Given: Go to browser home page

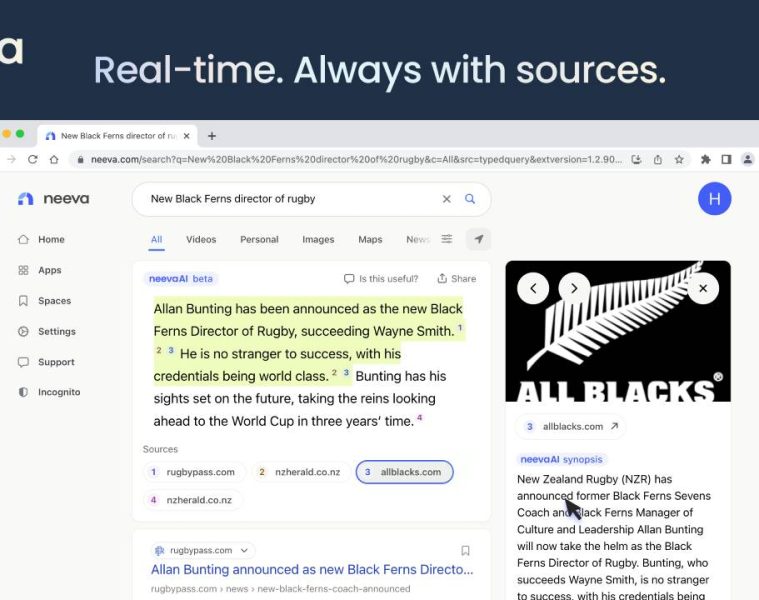Looking at the screenshot, I should (x=54, y=159).
